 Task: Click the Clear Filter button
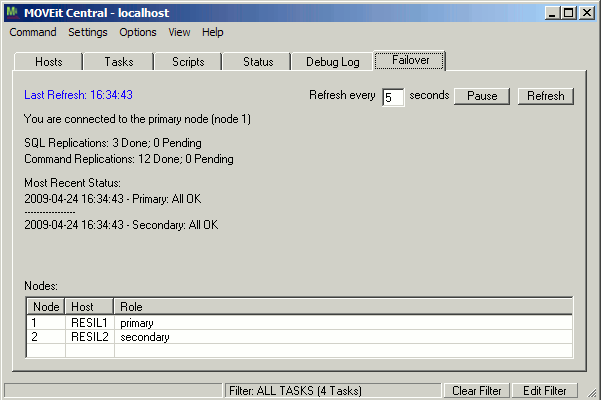click(476, 391)
